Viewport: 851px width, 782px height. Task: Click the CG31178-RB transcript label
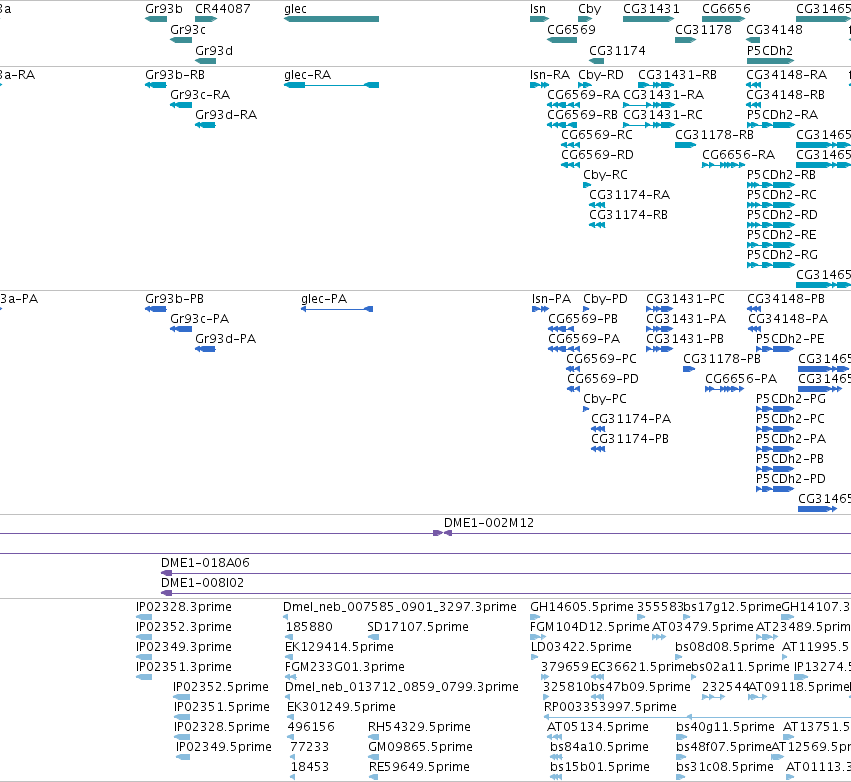715,135
